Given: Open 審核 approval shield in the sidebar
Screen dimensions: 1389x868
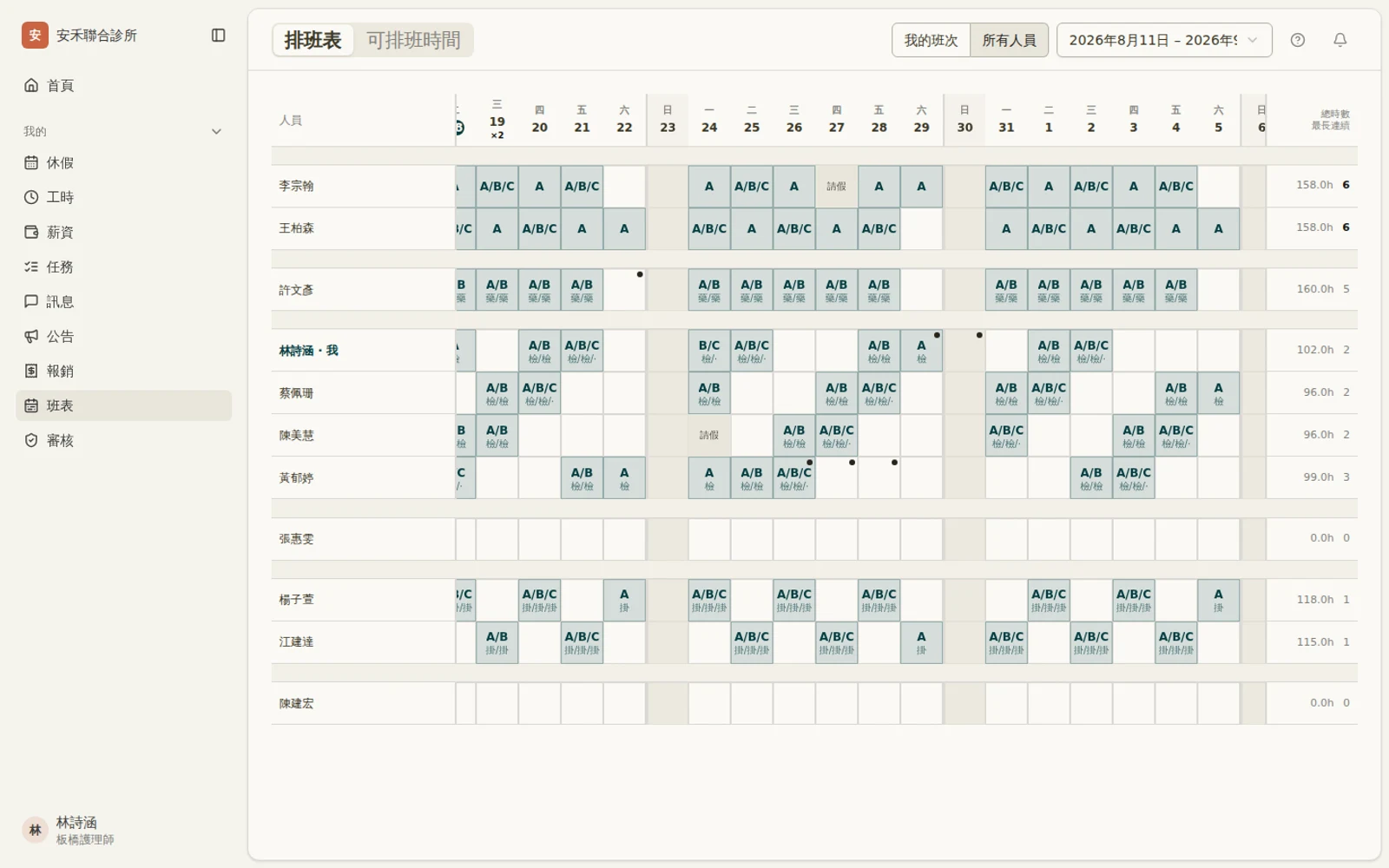Looking at the screenshot, I should (x=124, y=441).
